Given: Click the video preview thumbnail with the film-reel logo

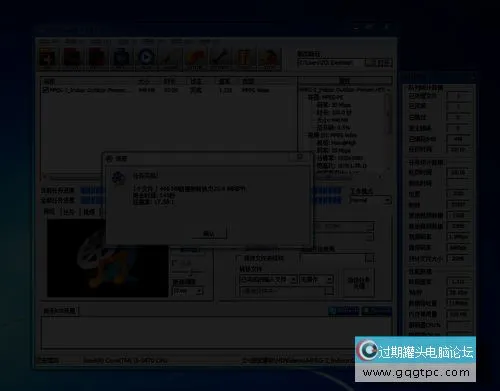Looking at the screenshot, I should [x=107, y=258].
